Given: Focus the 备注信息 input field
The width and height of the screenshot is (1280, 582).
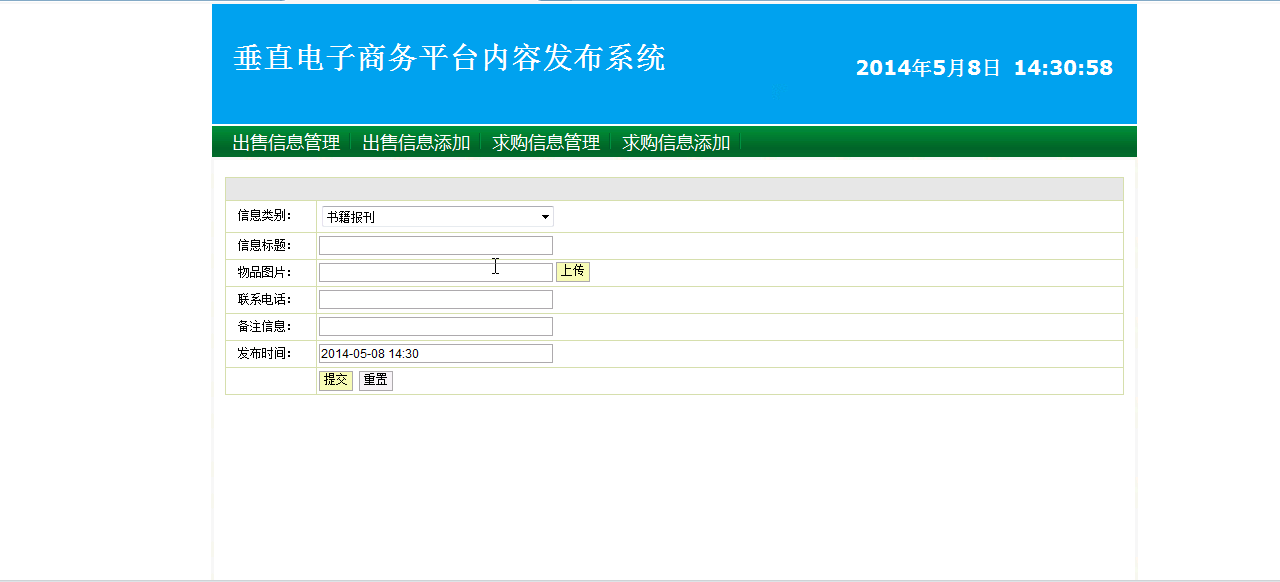Looking at the screenshot, I should pos(436,326).
